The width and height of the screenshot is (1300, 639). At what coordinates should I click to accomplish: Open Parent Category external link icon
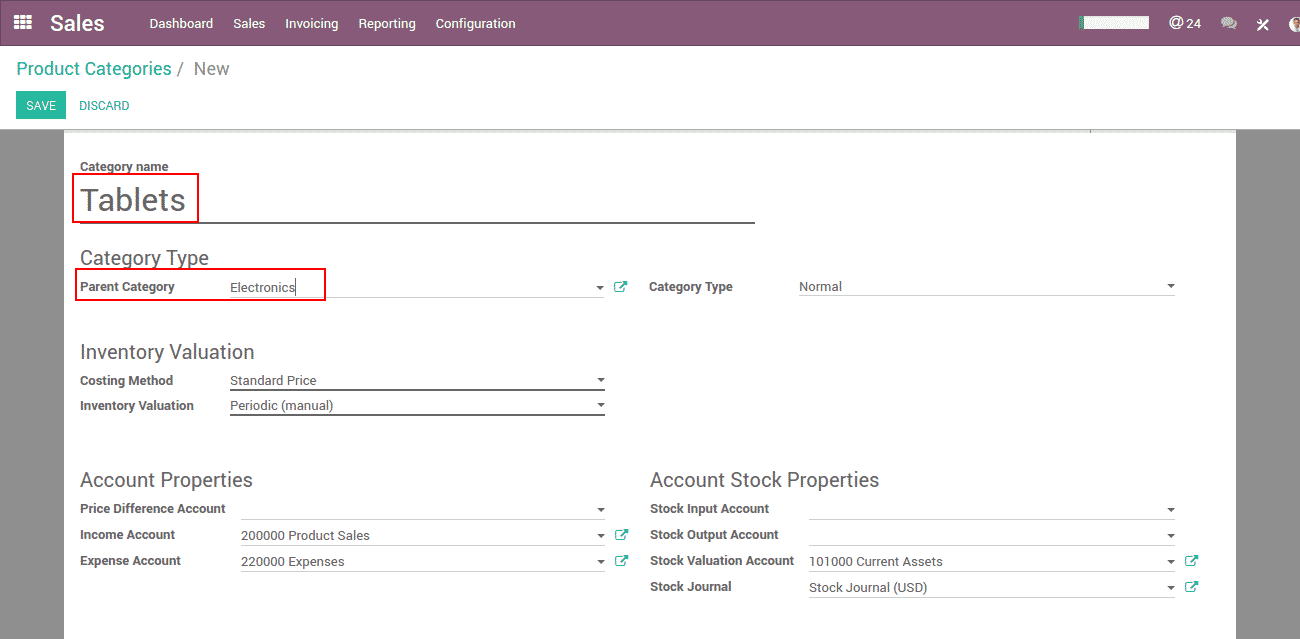620,287
